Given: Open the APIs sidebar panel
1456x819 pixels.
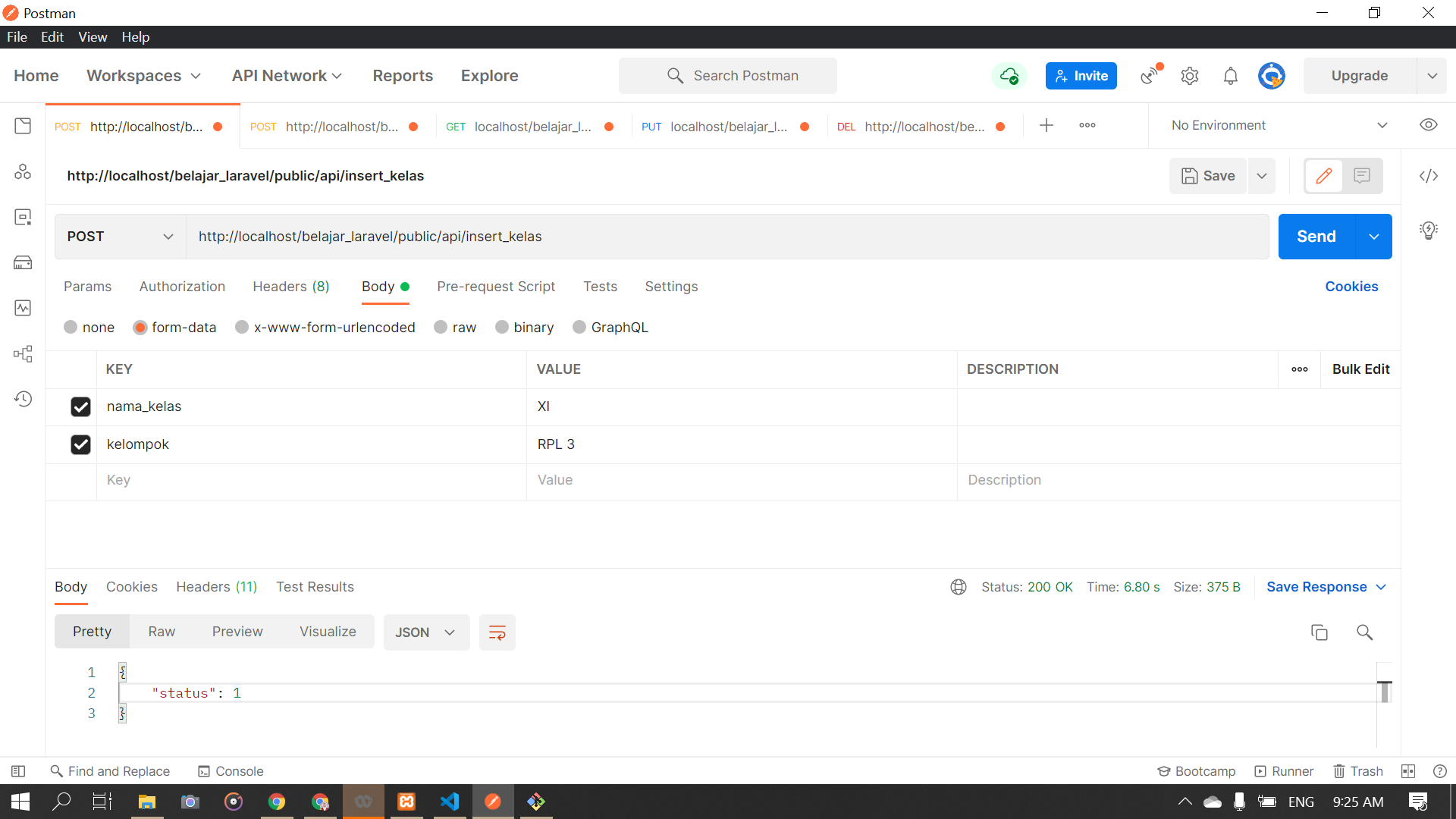Looking at the screenshot, I should click(x=23, y=171).
